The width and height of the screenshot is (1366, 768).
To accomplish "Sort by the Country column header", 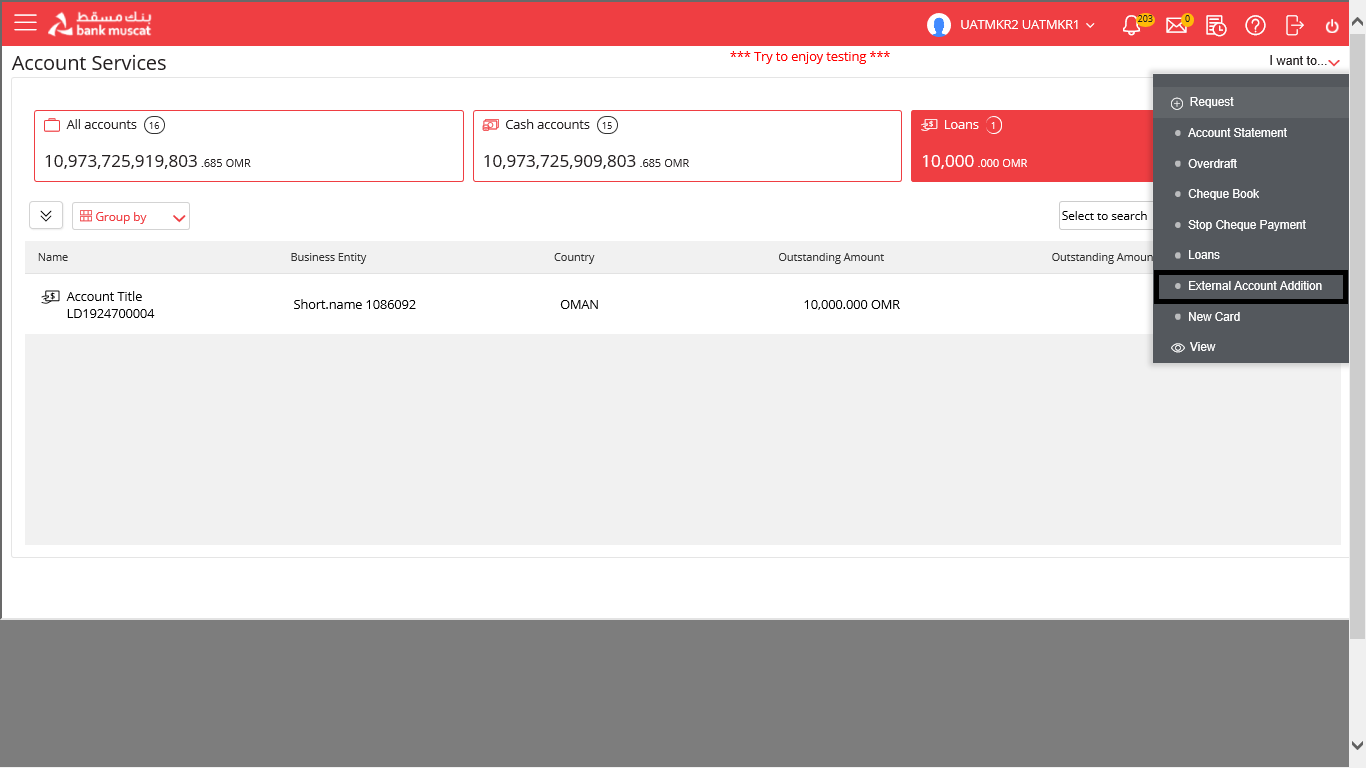I will [x=574, y=257].
